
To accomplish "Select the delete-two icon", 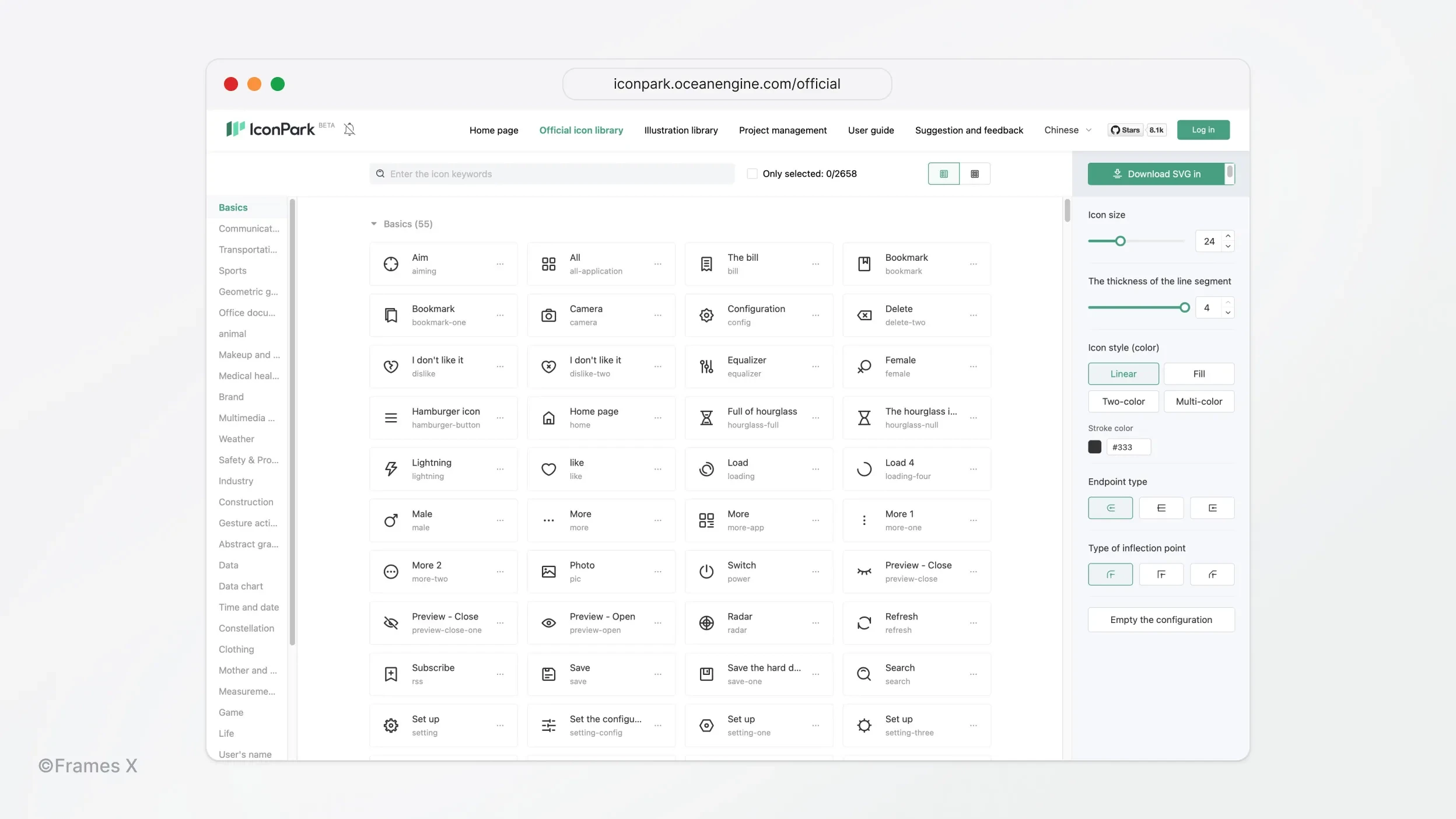I will (x=864, y=315).
